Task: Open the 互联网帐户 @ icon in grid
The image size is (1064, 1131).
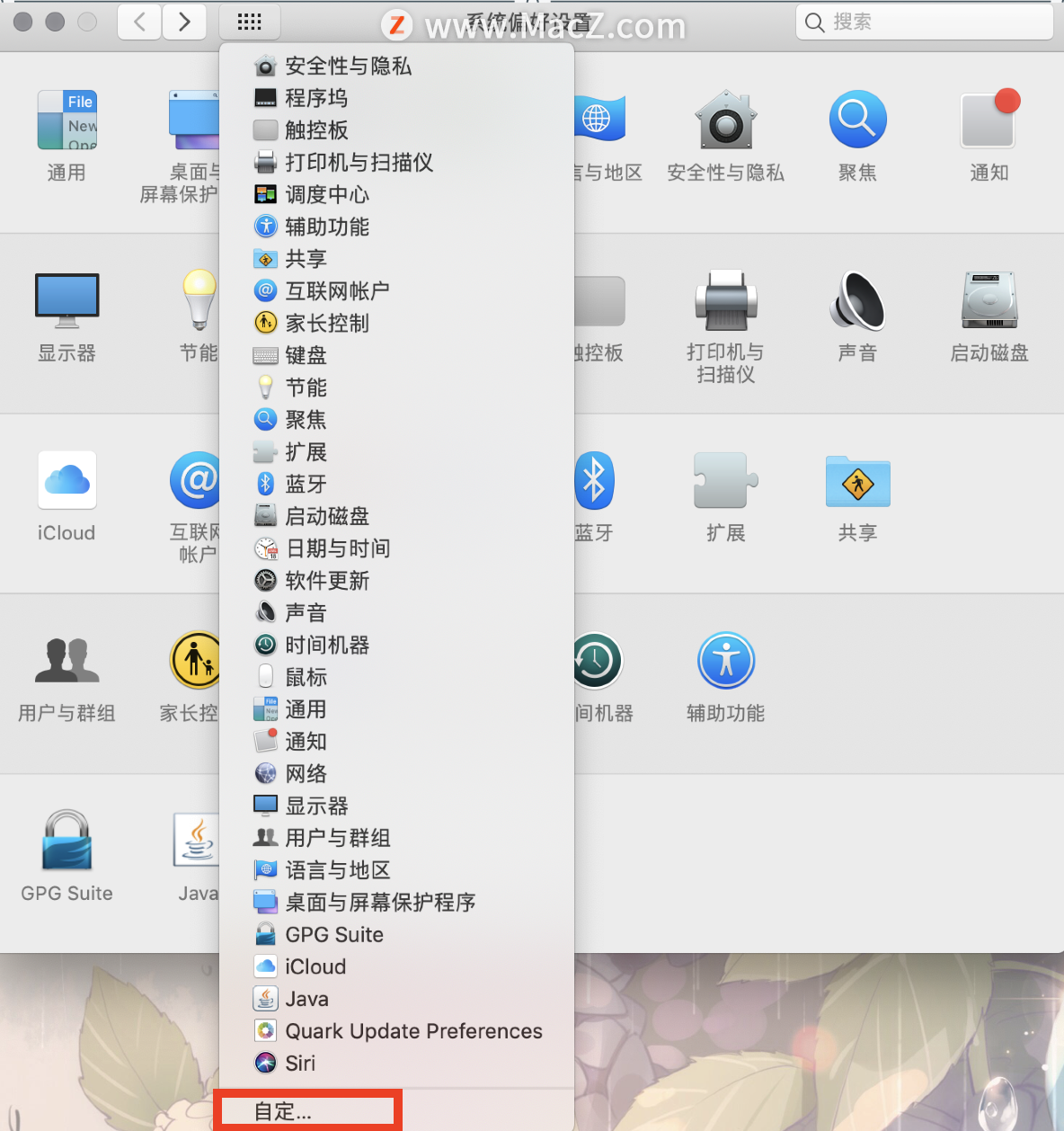Action: [195, 480]
